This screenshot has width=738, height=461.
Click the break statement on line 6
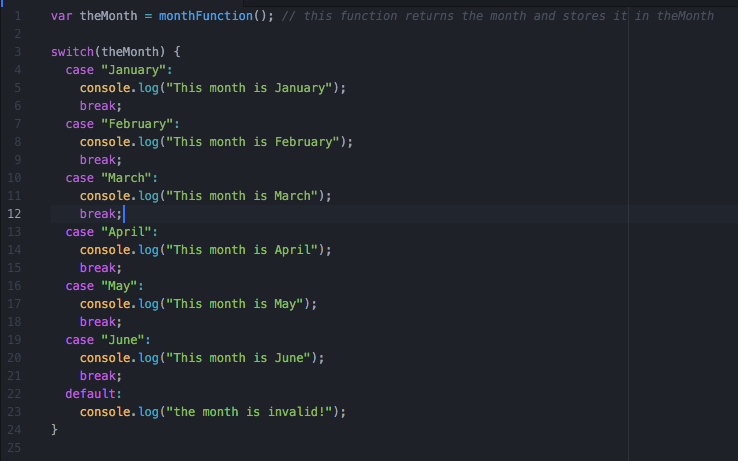pos(101,106)
